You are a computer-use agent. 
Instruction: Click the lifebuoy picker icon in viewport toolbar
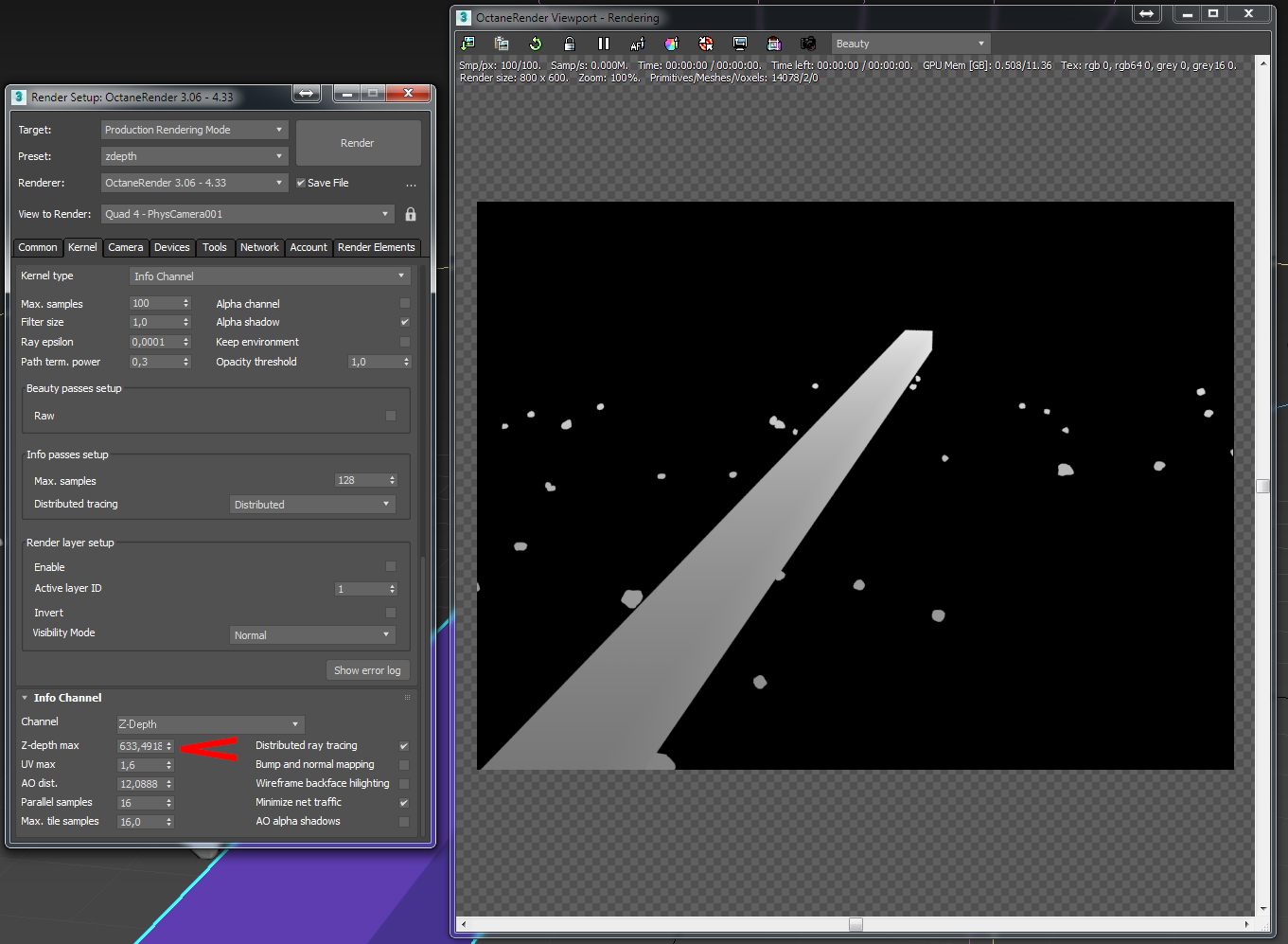[x=706, y=44]
